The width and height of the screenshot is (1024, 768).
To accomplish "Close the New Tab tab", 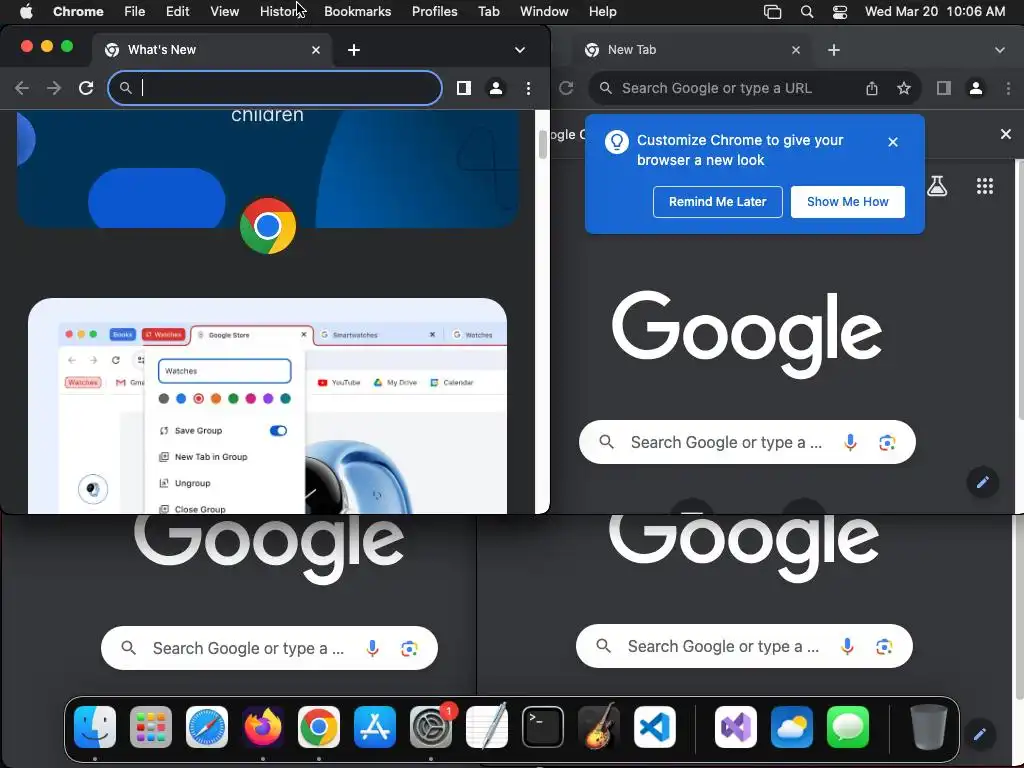I will pos(796,50).
